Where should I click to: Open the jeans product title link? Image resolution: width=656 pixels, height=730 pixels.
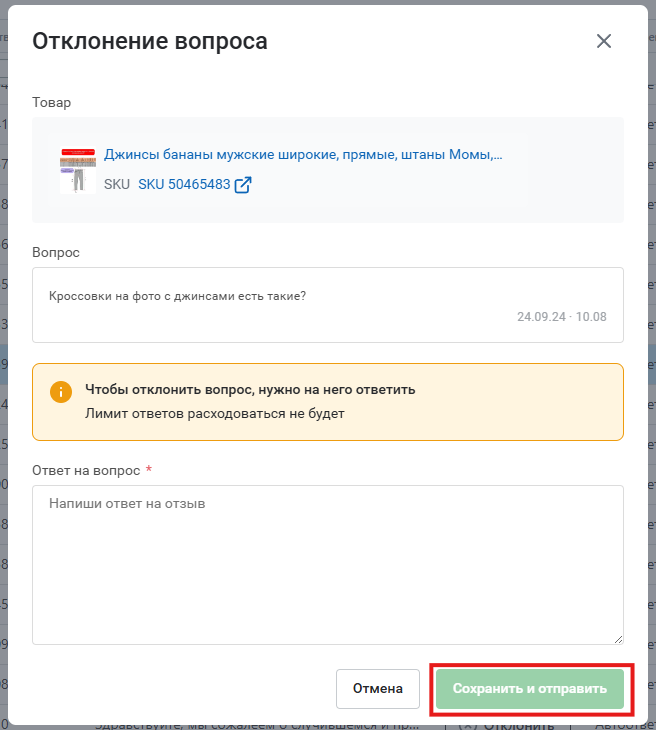tap(303, 155)
